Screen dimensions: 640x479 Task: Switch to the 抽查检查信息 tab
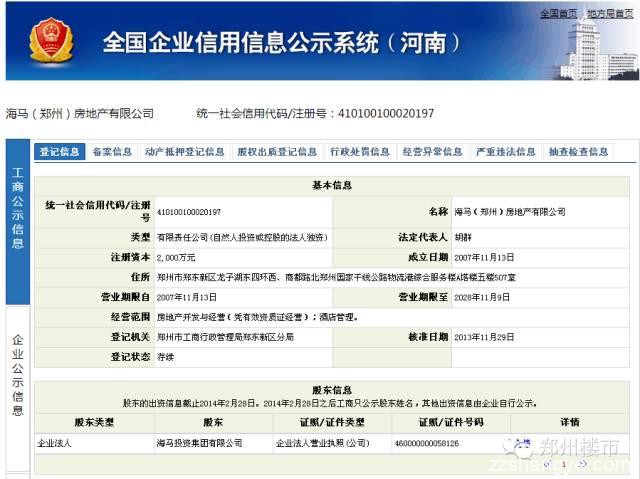579,152
